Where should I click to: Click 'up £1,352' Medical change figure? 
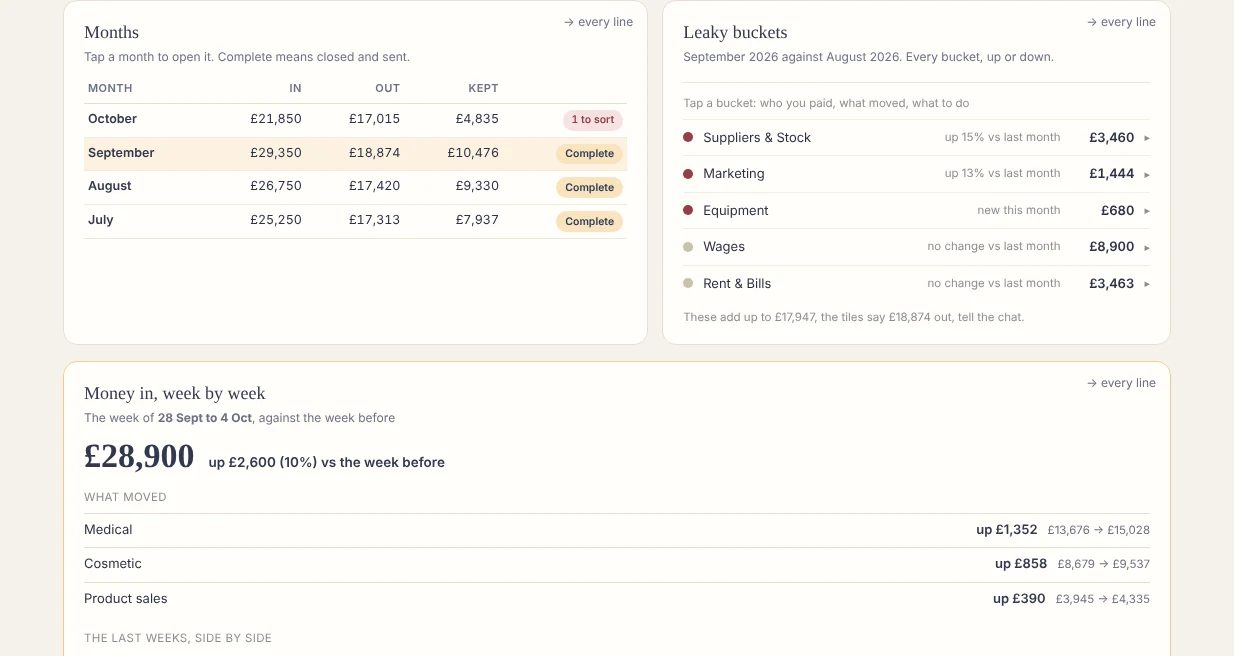(x=1007, y=530)
